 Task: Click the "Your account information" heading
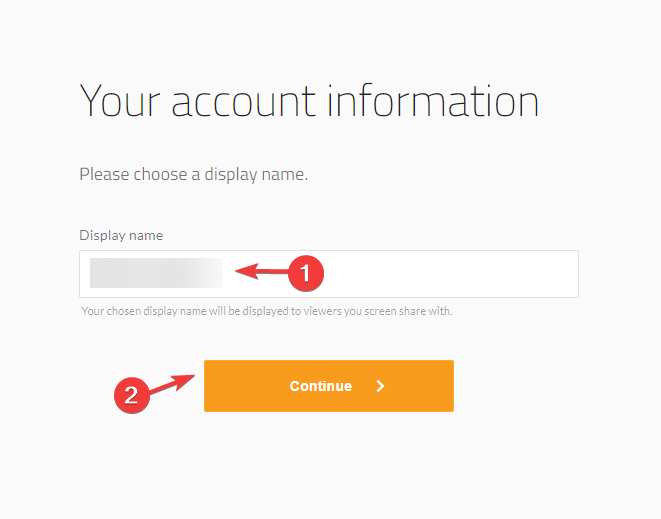(309, 100)
